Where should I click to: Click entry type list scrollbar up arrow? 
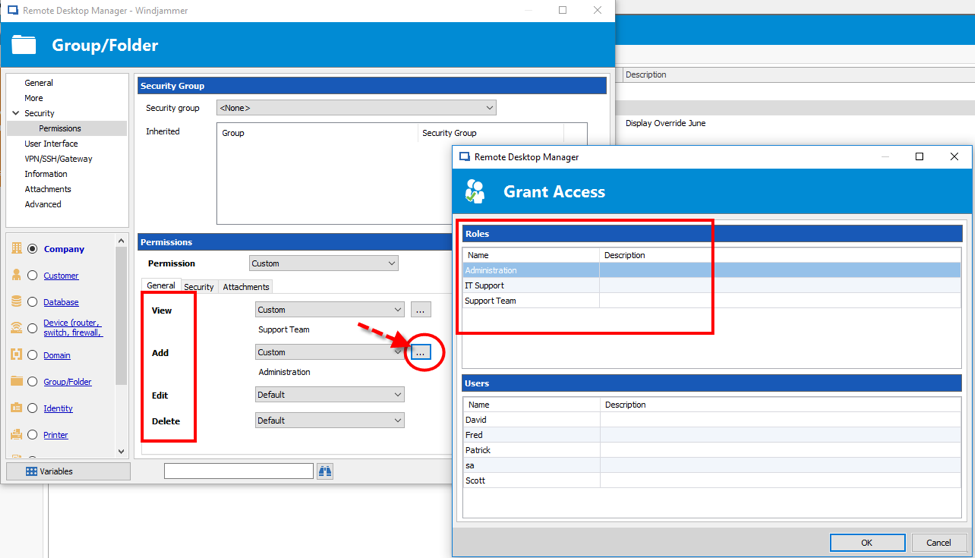click(121, 241)
